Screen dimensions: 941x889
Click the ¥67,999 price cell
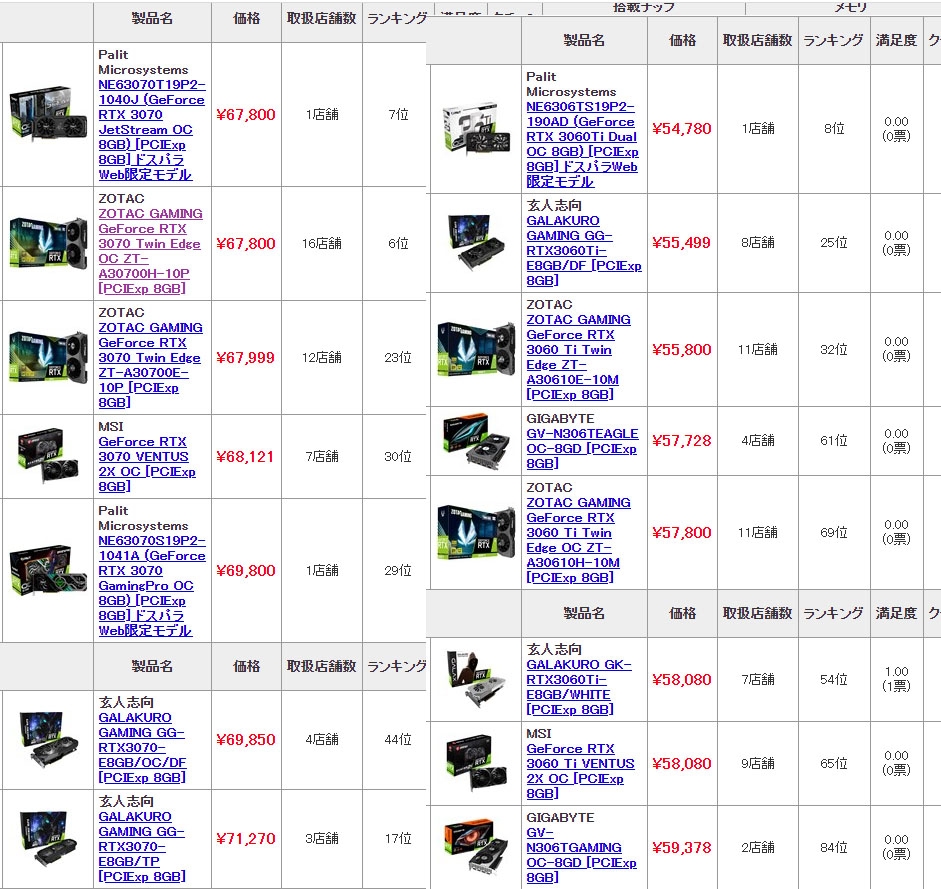(245, 358)
